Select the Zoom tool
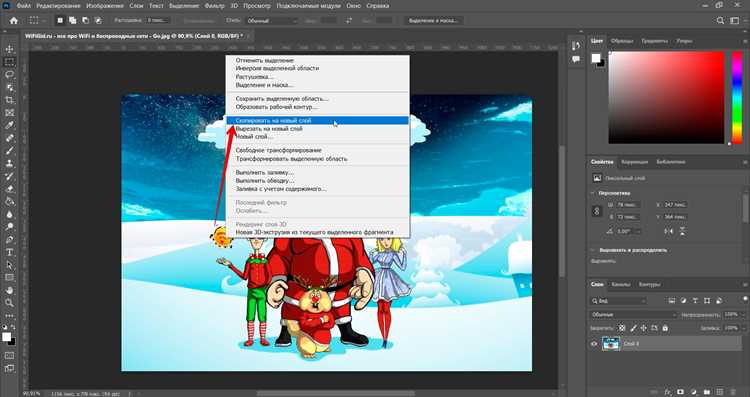This screenshot has height=397, width=750. coord(10,303)
